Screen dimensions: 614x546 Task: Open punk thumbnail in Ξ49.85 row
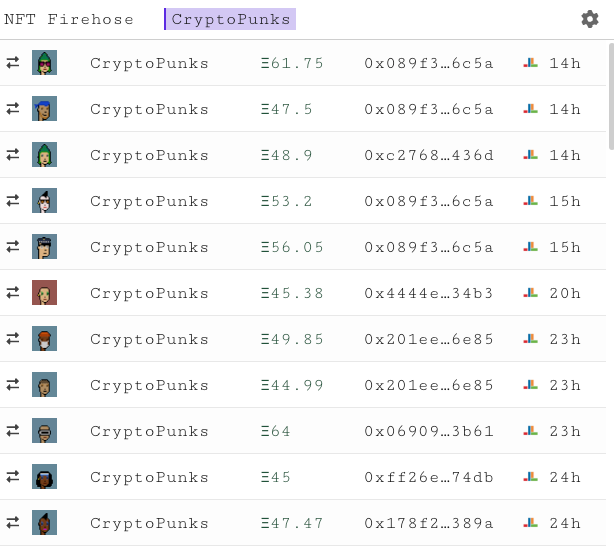pyautogui.click(x=44, y=339)
